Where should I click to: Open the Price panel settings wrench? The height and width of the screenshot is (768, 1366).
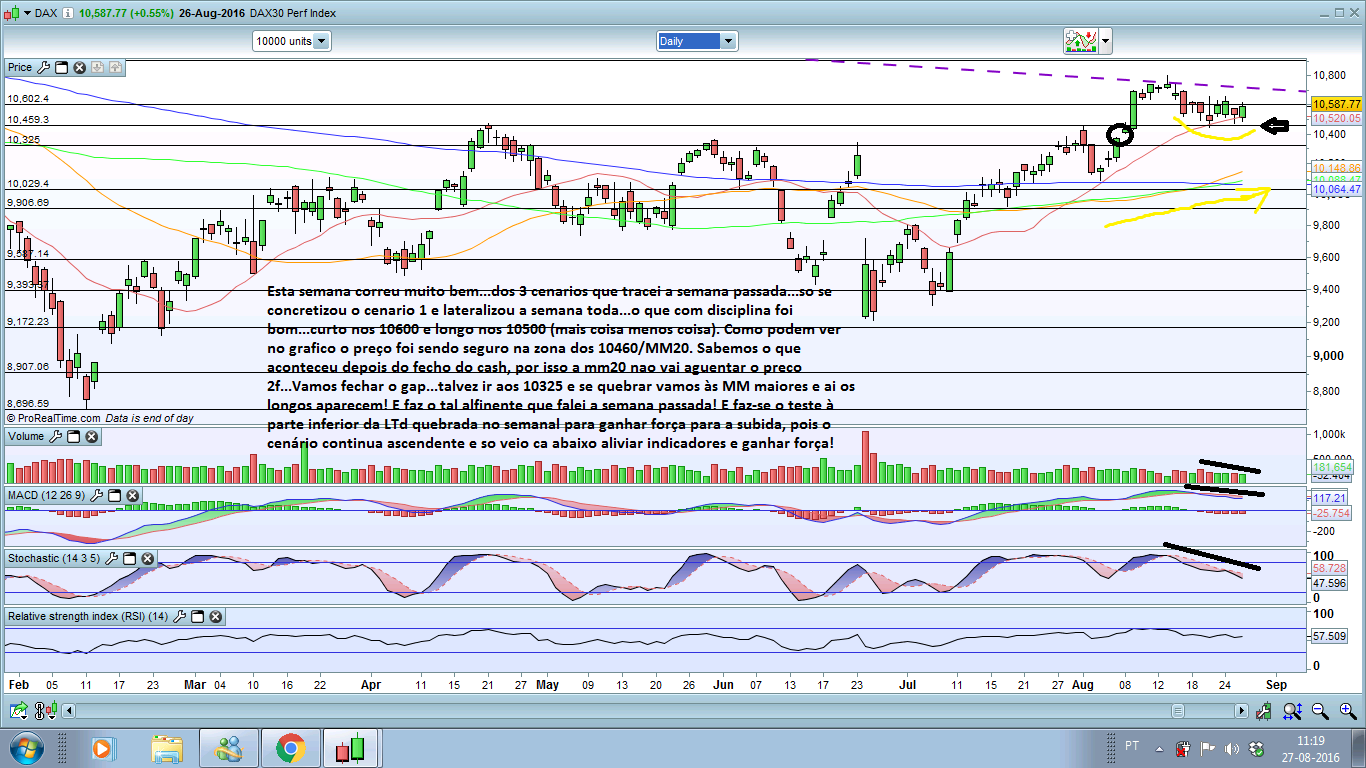43,68
